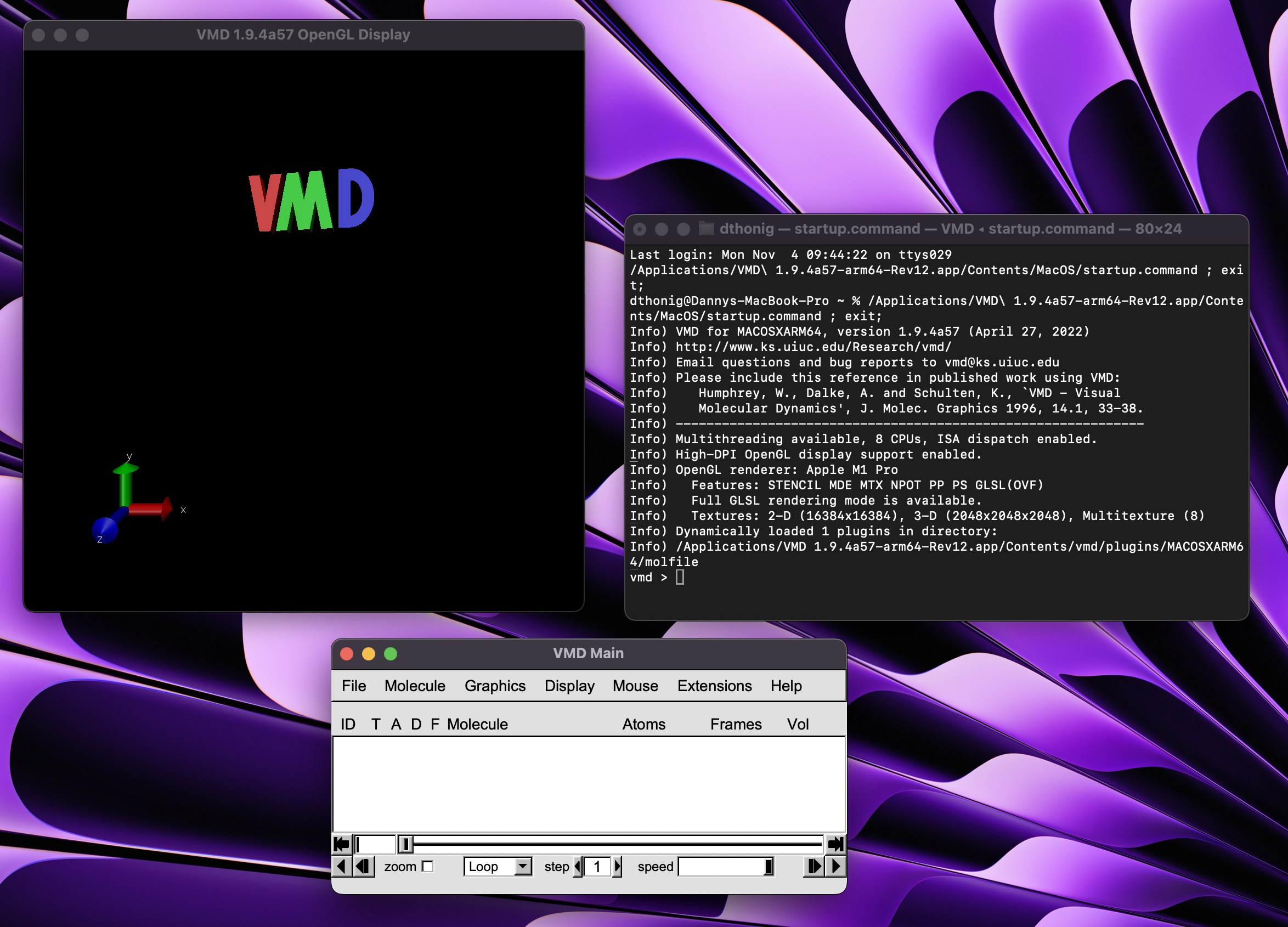Click the 'Full GLSL rendering mode is available' line
This screenshot has width=1288, height=927.
[x=806, y=500]
